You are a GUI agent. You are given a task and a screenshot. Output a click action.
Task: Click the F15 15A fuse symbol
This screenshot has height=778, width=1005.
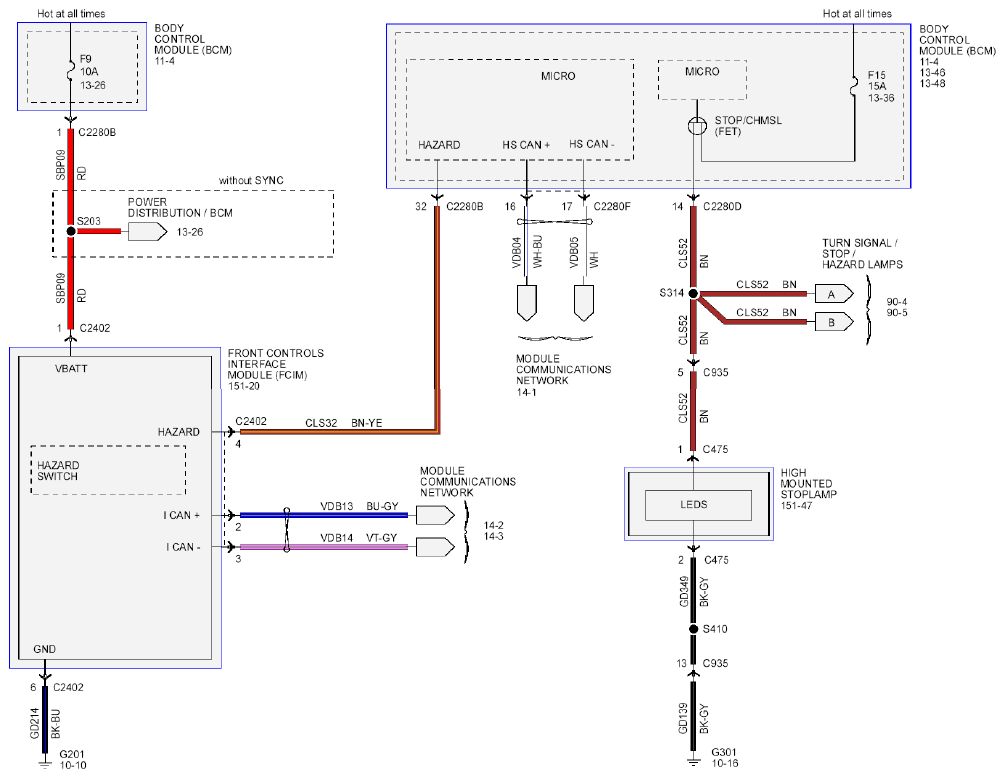pyautogui.click(x=854, y=87)
